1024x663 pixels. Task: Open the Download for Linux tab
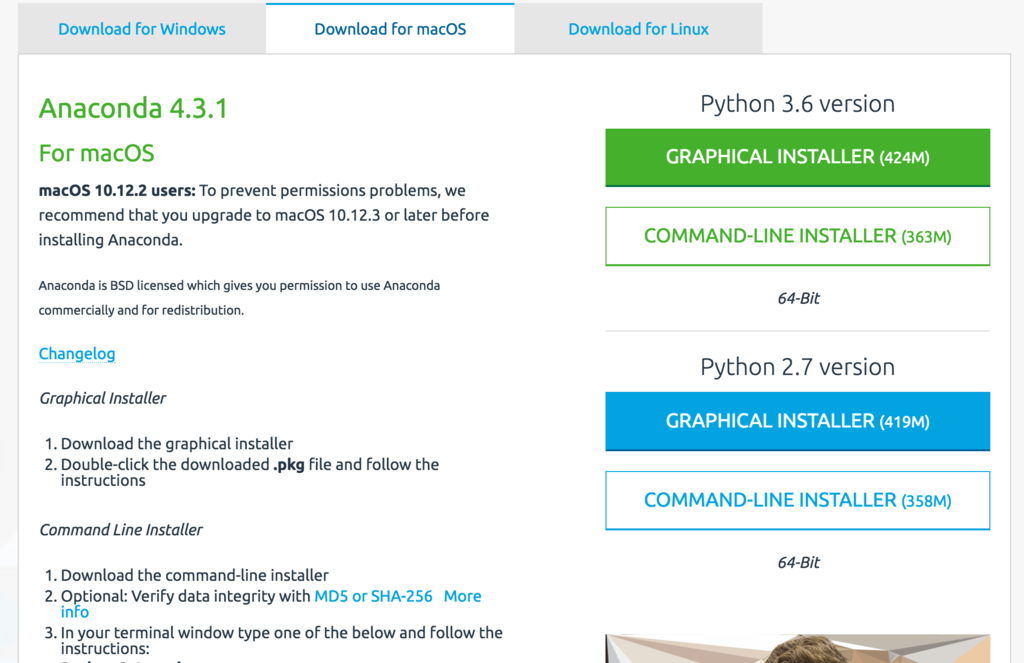coord(638,29)
